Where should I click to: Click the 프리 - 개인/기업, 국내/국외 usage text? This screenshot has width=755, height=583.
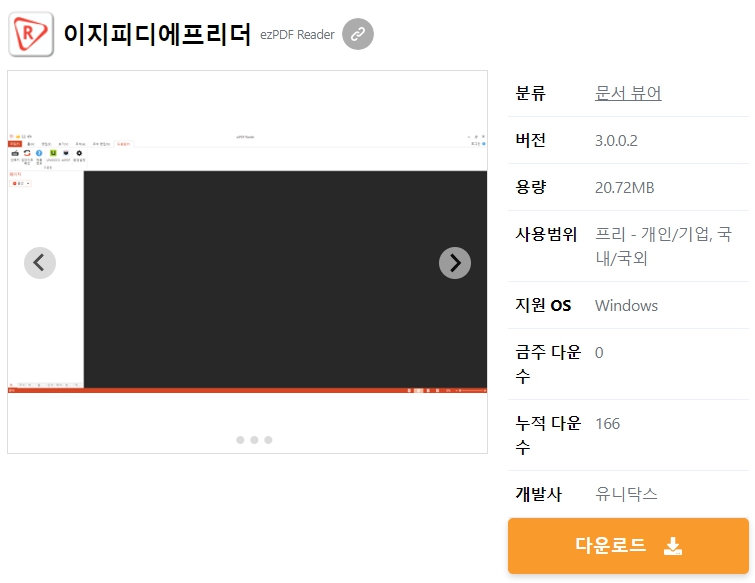pyautogui.click(x=664, y=246)
